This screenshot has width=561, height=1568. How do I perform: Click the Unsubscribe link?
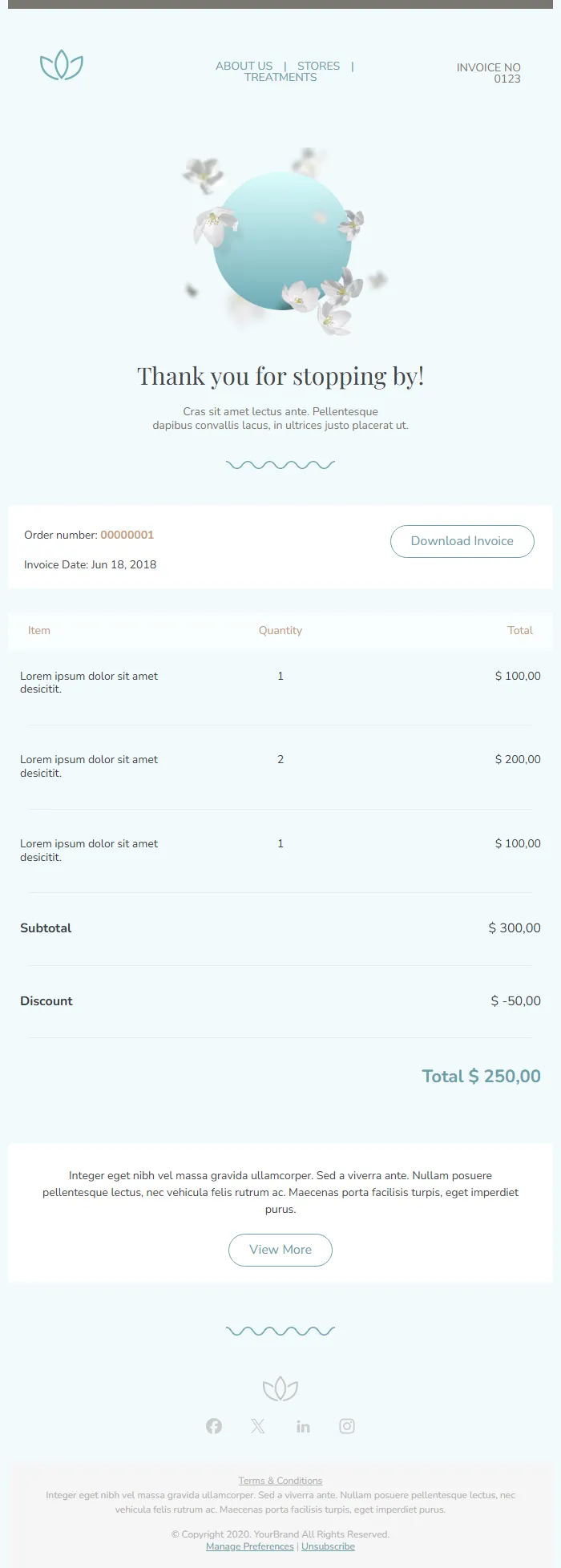[x=328, y=1546]
